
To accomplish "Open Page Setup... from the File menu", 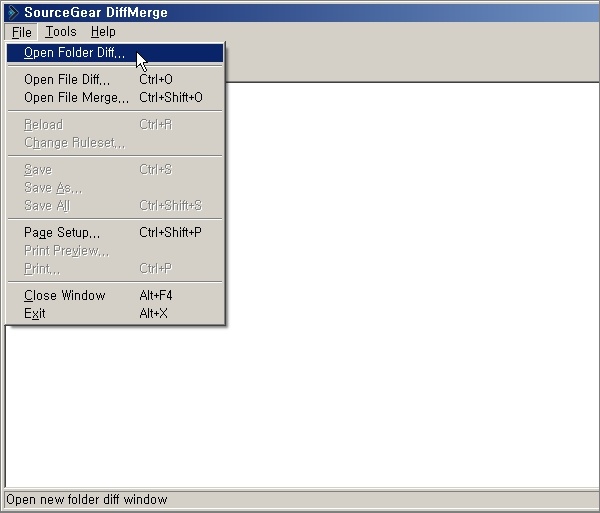I will pyautogui.click(x=115, y=233).
